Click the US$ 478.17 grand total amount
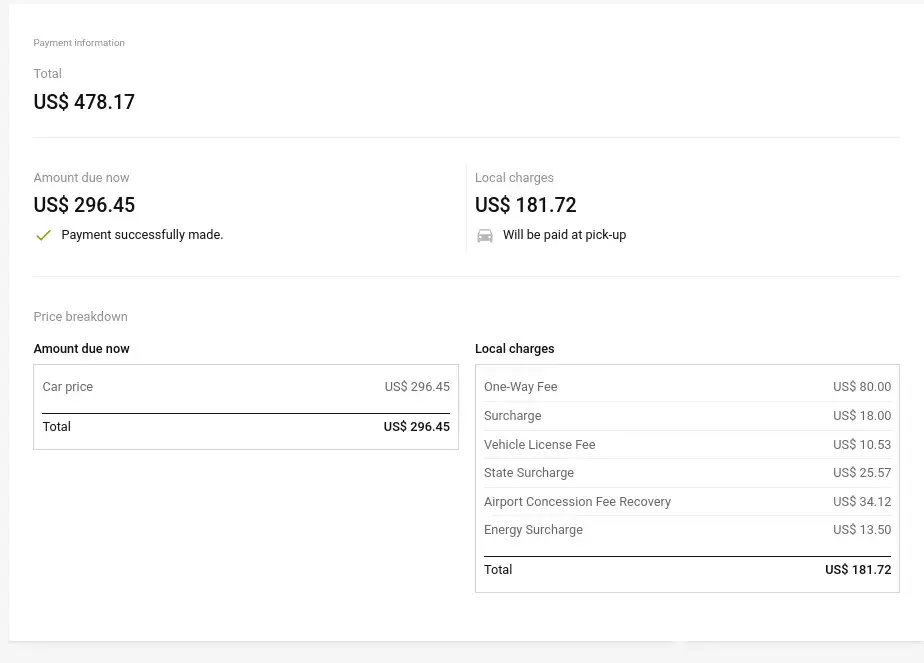 84,102
